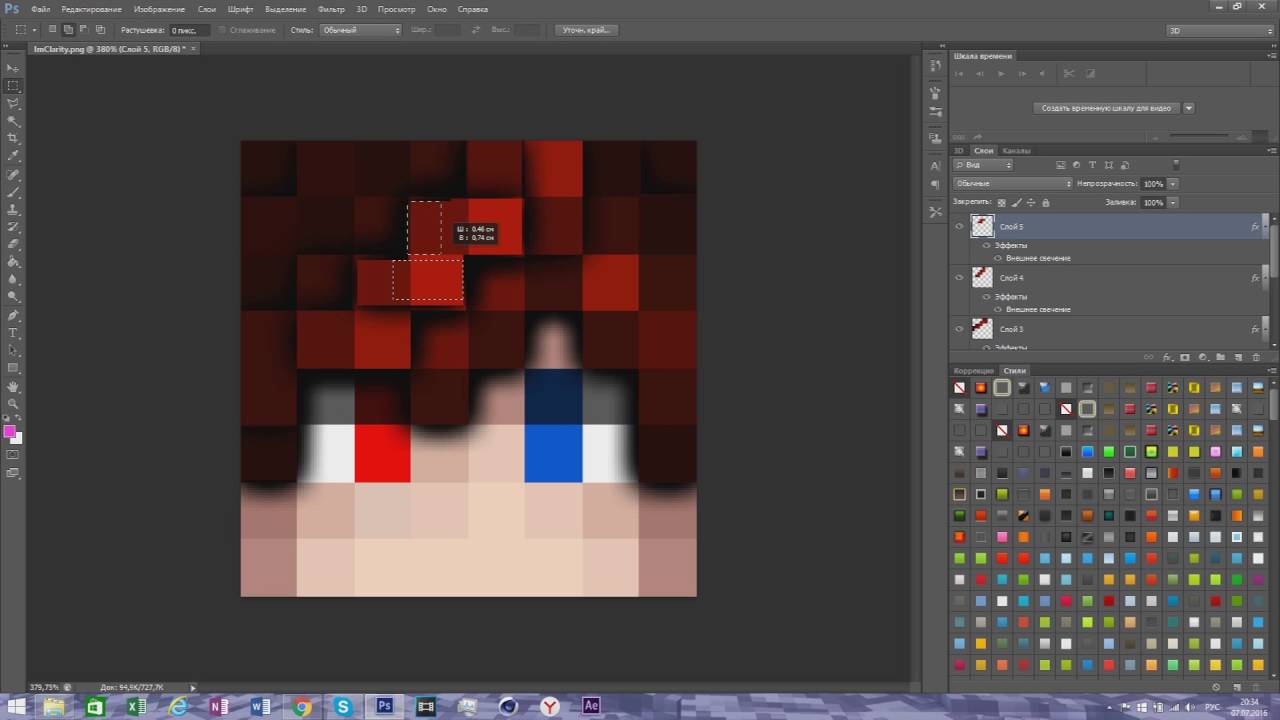The width and height of the screenshot is (1280, 720).
Task: Toggle Внешнее свечение visibility under Слой 4
Action: (x=998, y=309)
